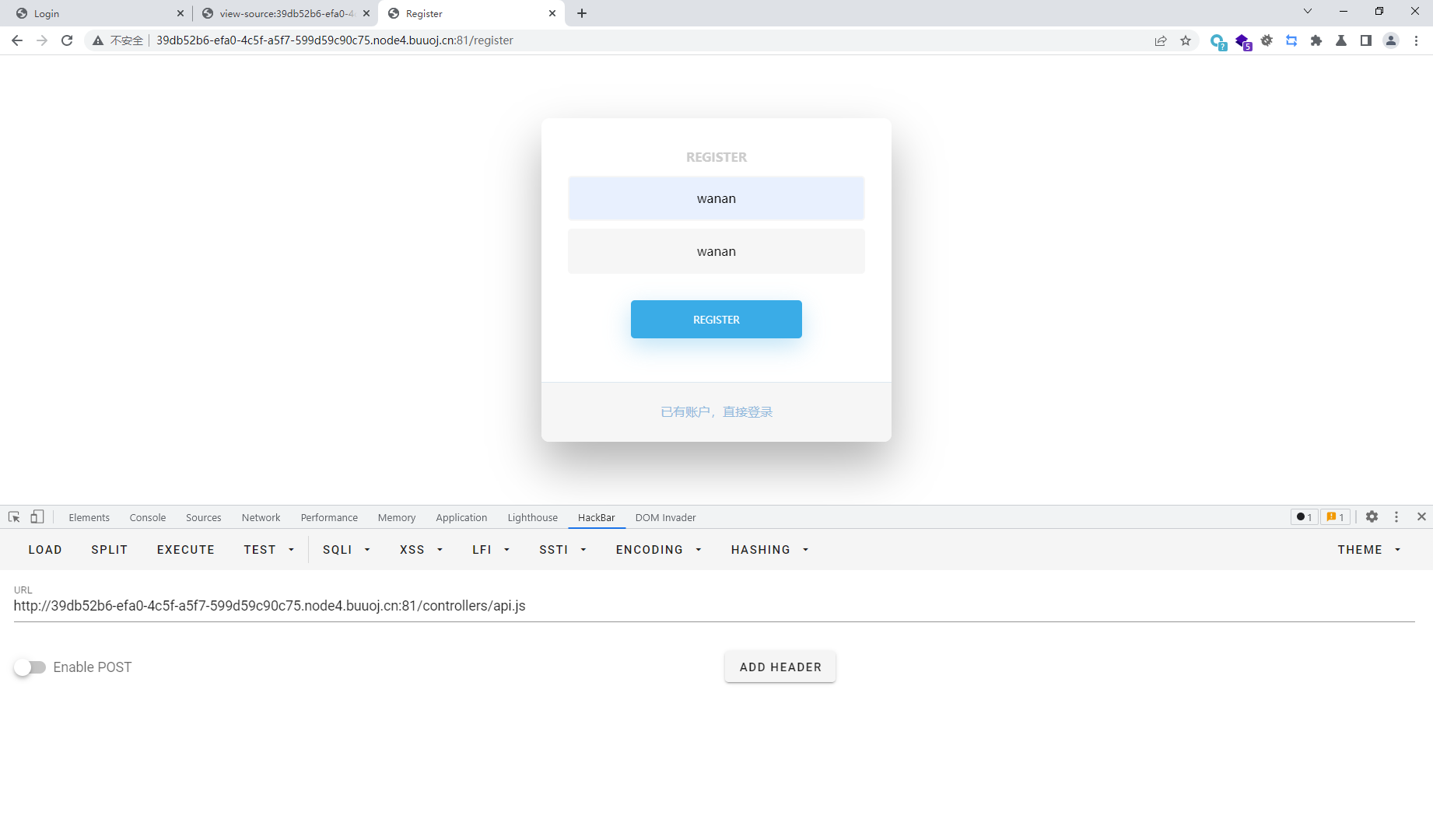Click the browser address bar URL
The width and height of the screenshot is (1433, 840).
click(x=335, y=40)
